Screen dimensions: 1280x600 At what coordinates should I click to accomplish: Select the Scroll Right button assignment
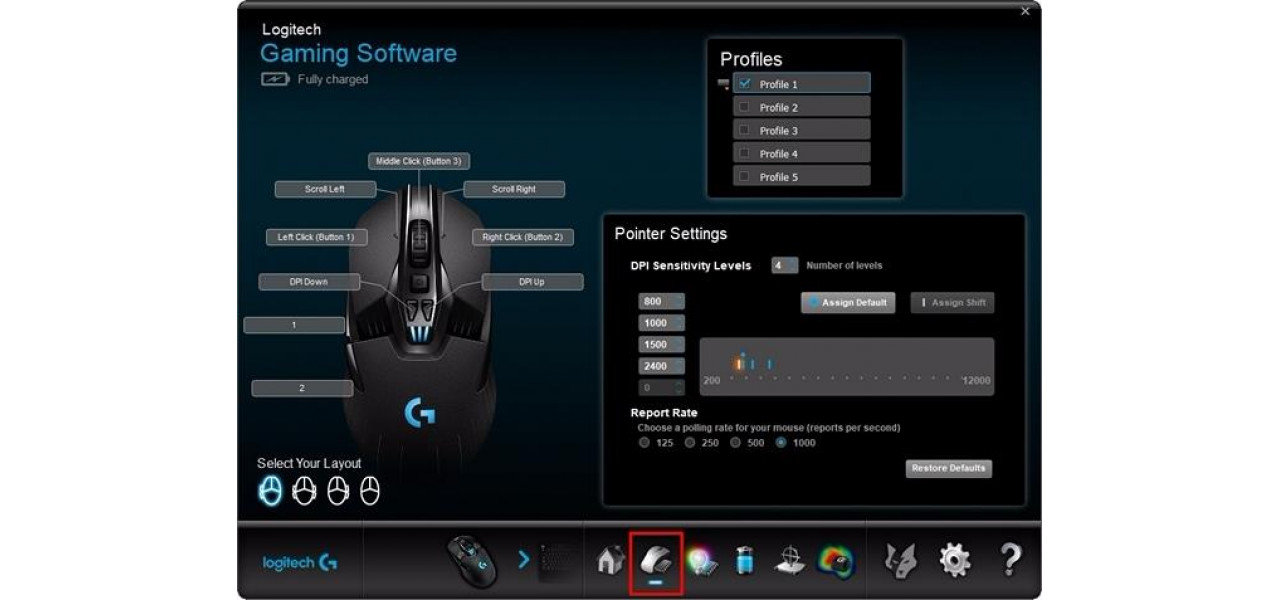pyautogui.click(x=514, y=189)
